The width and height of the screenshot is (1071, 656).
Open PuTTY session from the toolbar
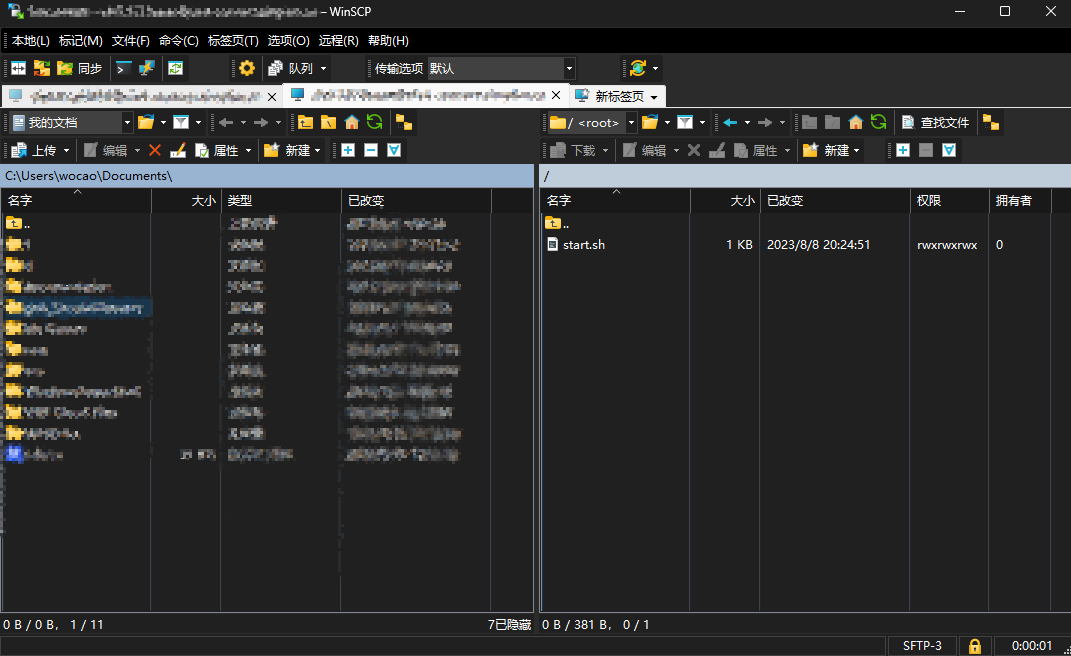pos(147,68)
